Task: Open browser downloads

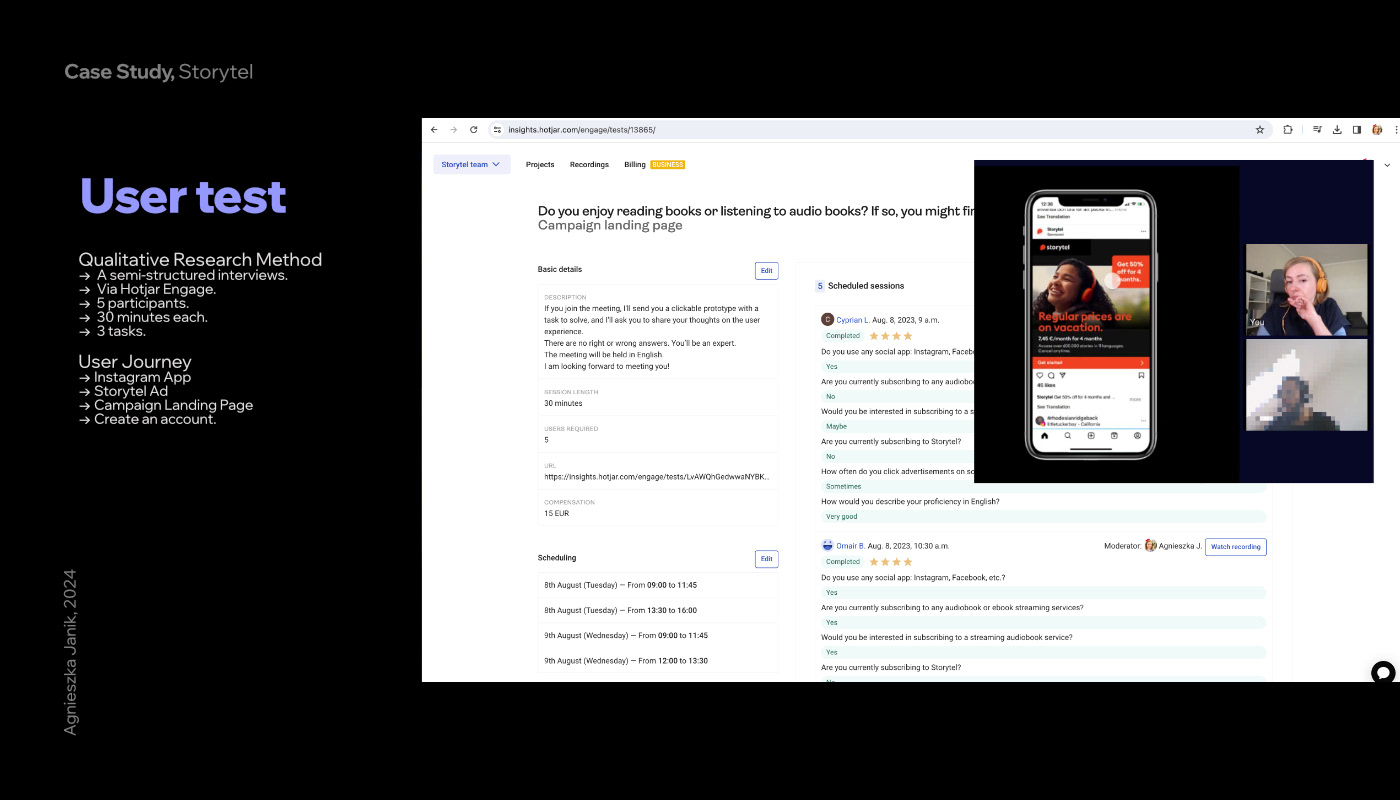Action: [x=1337, y=130]
